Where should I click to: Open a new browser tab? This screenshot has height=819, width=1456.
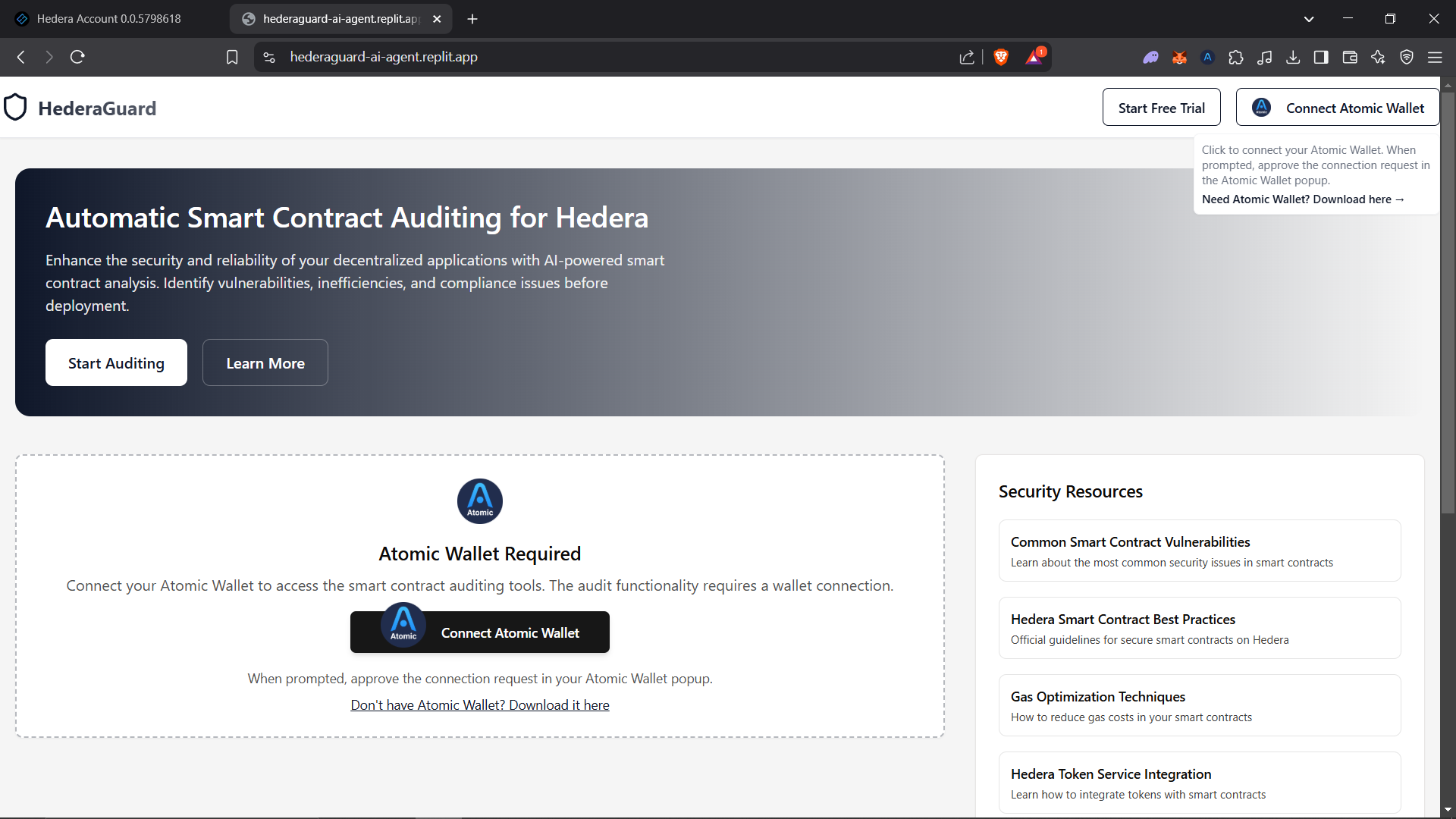472,19
